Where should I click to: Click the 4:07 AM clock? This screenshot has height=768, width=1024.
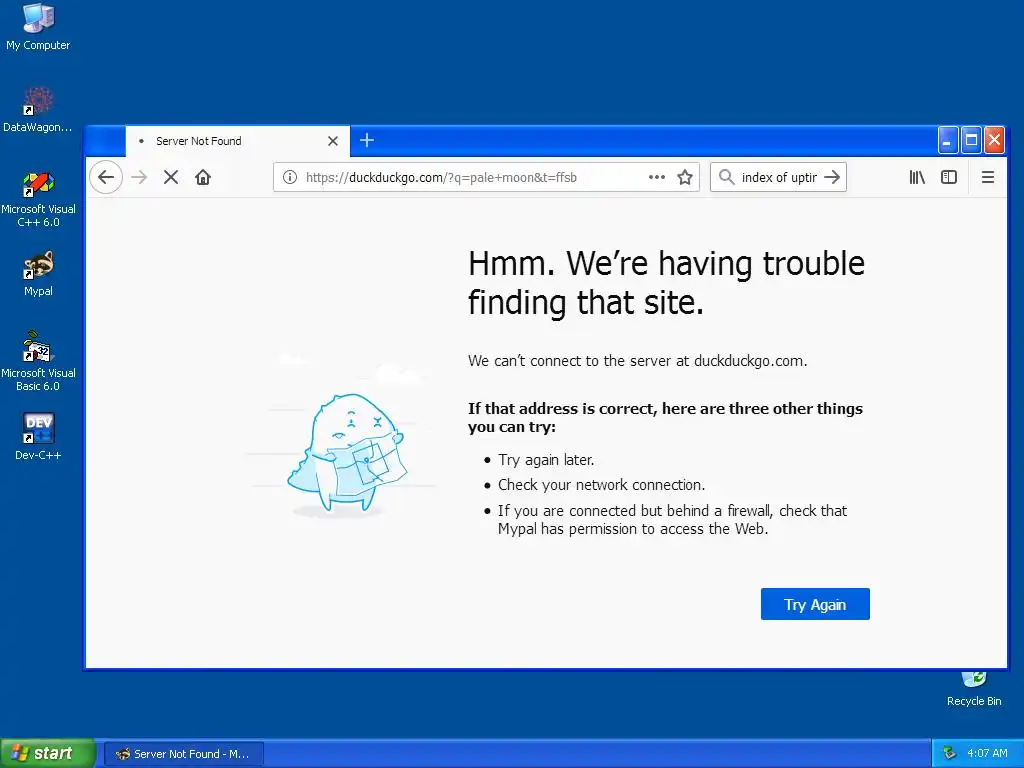[987, 753]
